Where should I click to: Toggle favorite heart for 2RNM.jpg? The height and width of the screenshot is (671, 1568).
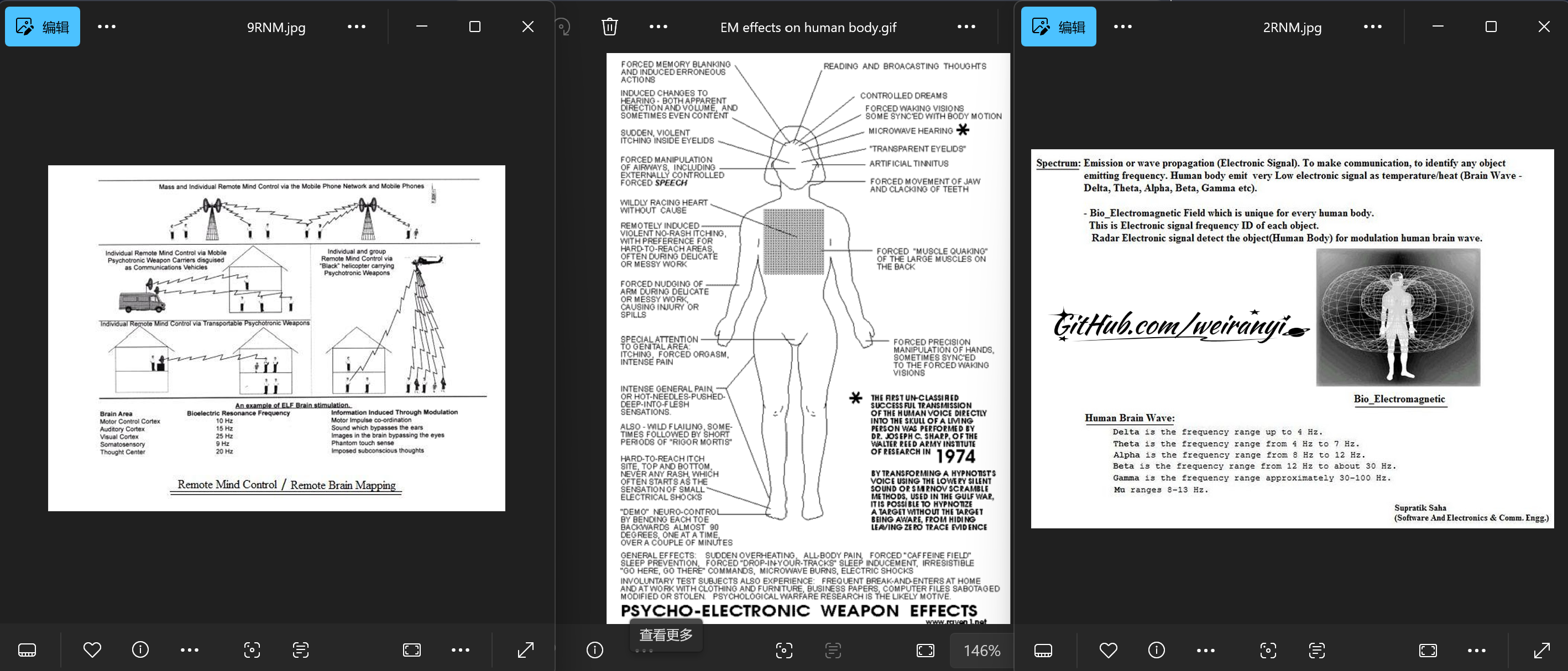click(x=1108, y=649)
